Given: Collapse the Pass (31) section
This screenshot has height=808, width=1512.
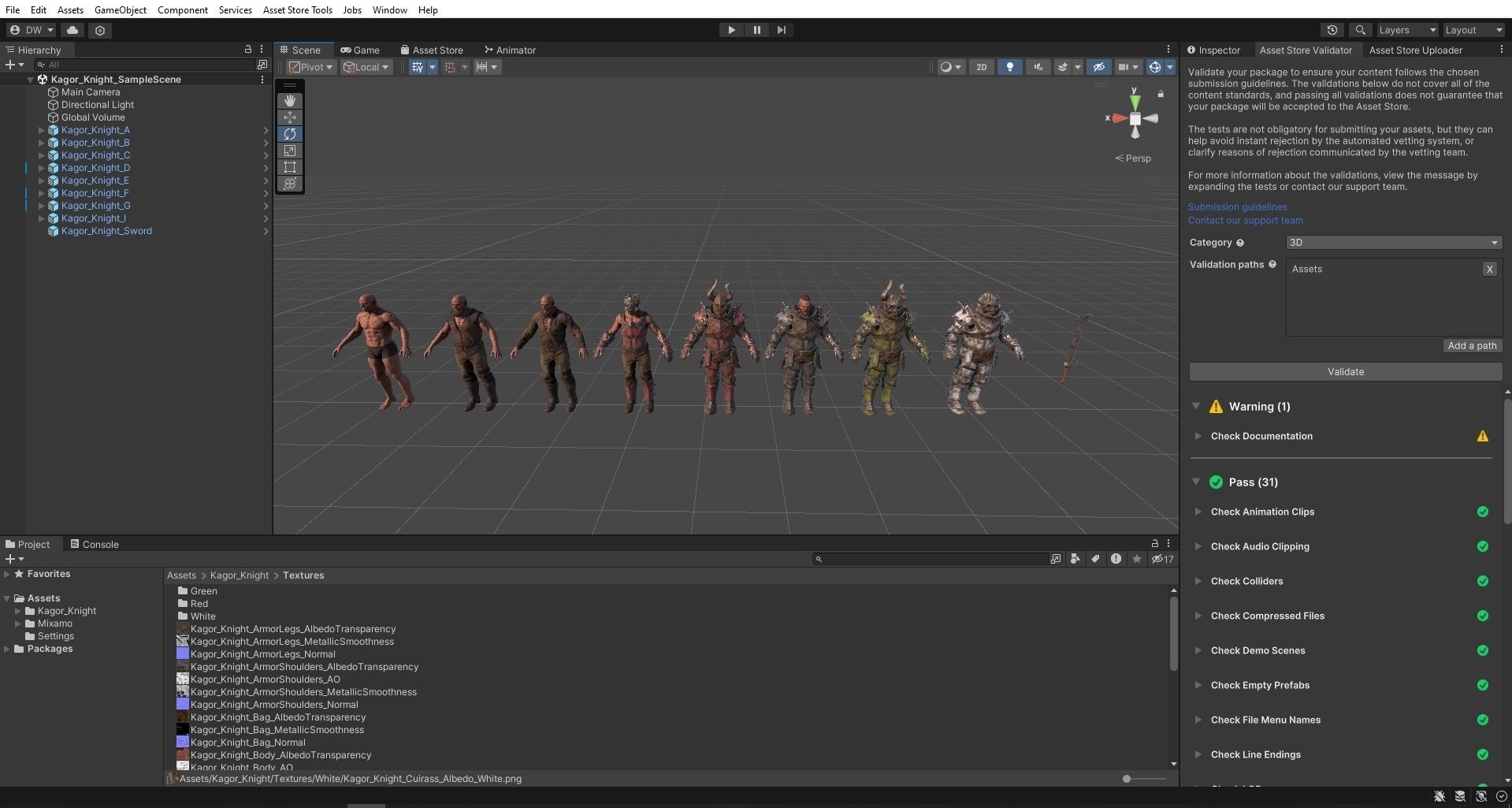Looking at the screenshot, I should (x=1196, y=482).
